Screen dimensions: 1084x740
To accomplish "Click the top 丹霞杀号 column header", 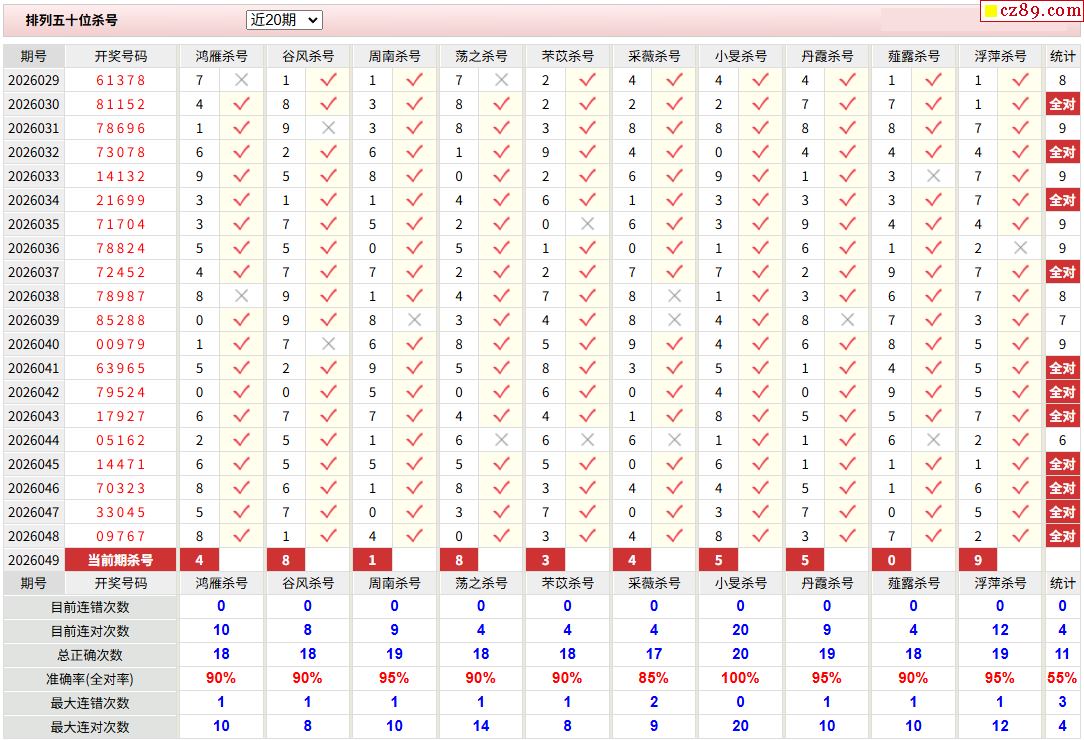I will click(x=827, y=56).
